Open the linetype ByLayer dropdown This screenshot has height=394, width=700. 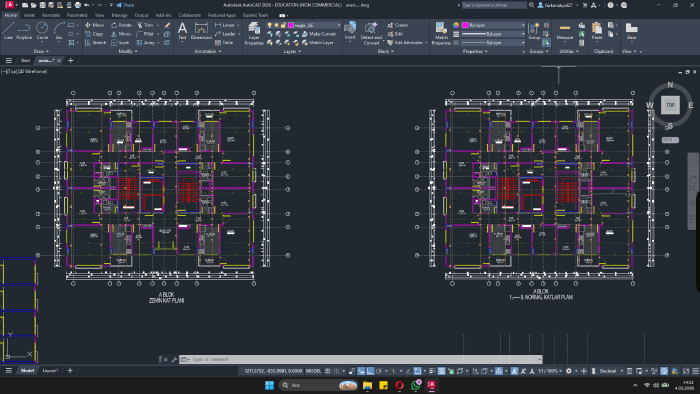coord(493,43)
